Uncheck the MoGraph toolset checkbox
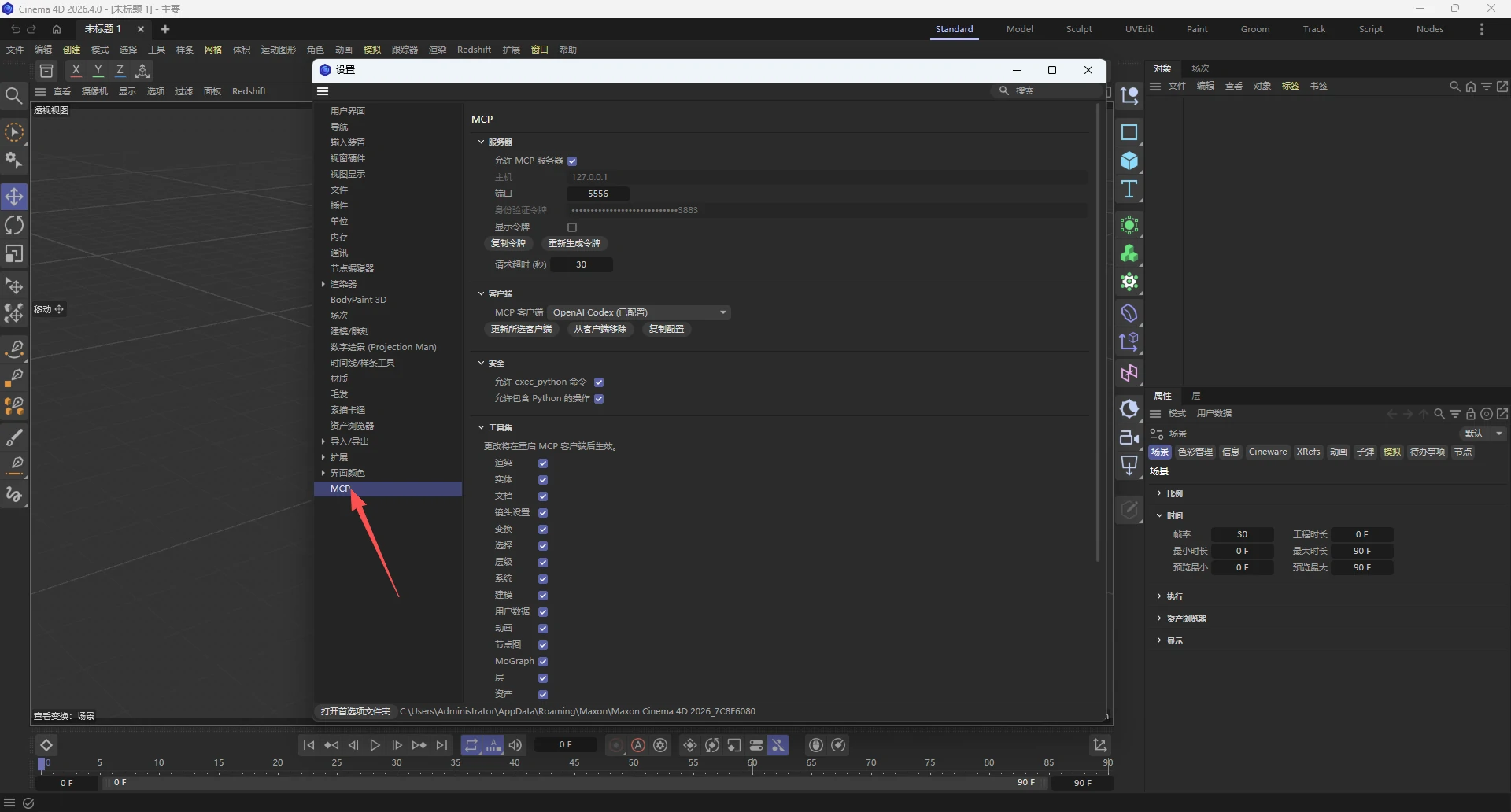This screenshot has width=1511, height=812. pos(543,661)
